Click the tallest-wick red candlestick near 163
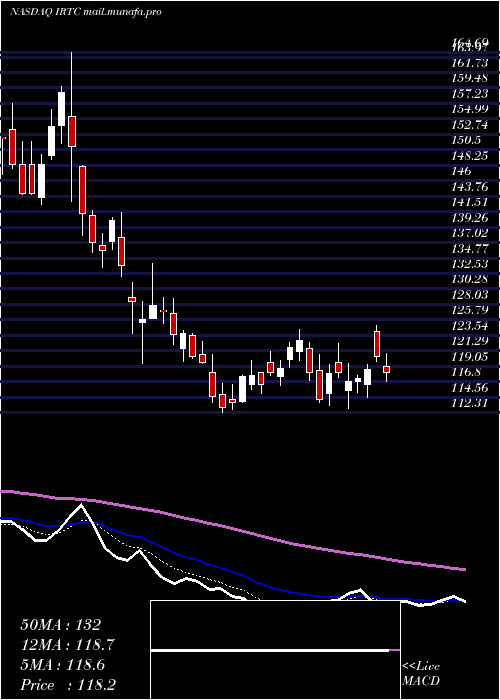This screenshot has width=500, height=700. [x=71, y=131]
